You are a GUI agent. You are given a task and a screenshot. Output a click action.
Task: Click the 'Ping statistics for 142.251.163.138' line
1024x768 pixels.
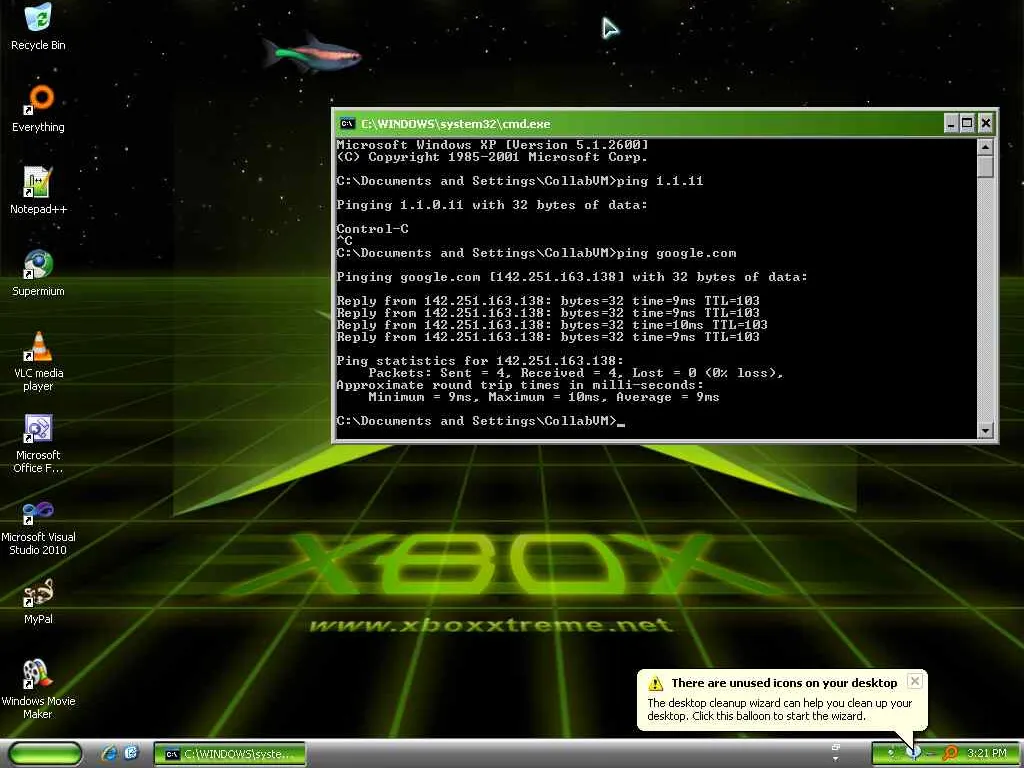pyautogui.click(x=480, y=360)
